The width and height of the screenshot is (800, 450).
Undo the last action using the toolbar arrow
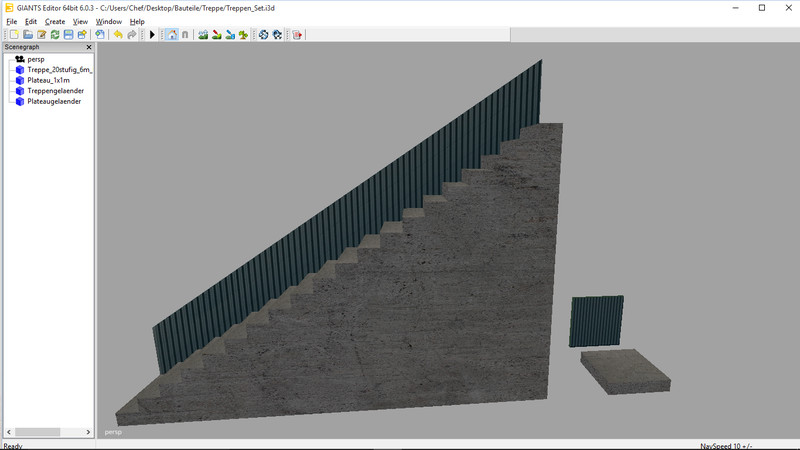coord(118,35)
